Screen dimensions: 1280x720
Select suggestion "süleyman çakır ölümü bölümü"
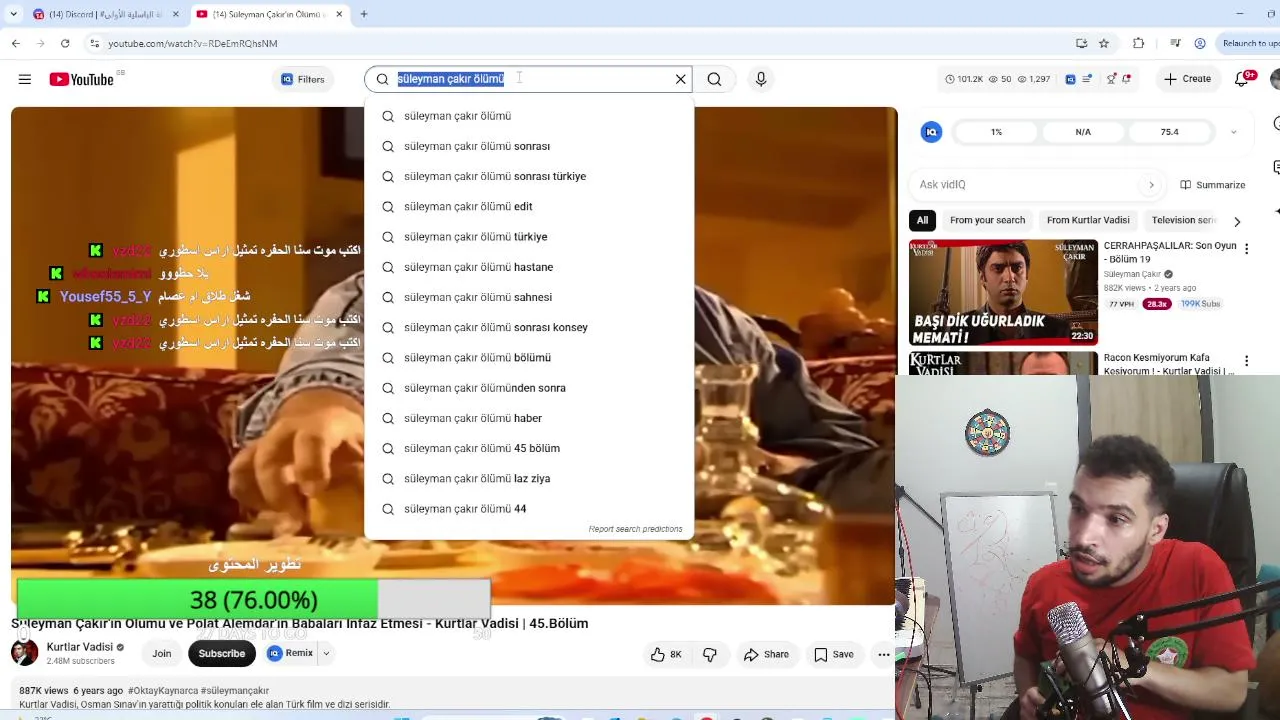(529, 357)
